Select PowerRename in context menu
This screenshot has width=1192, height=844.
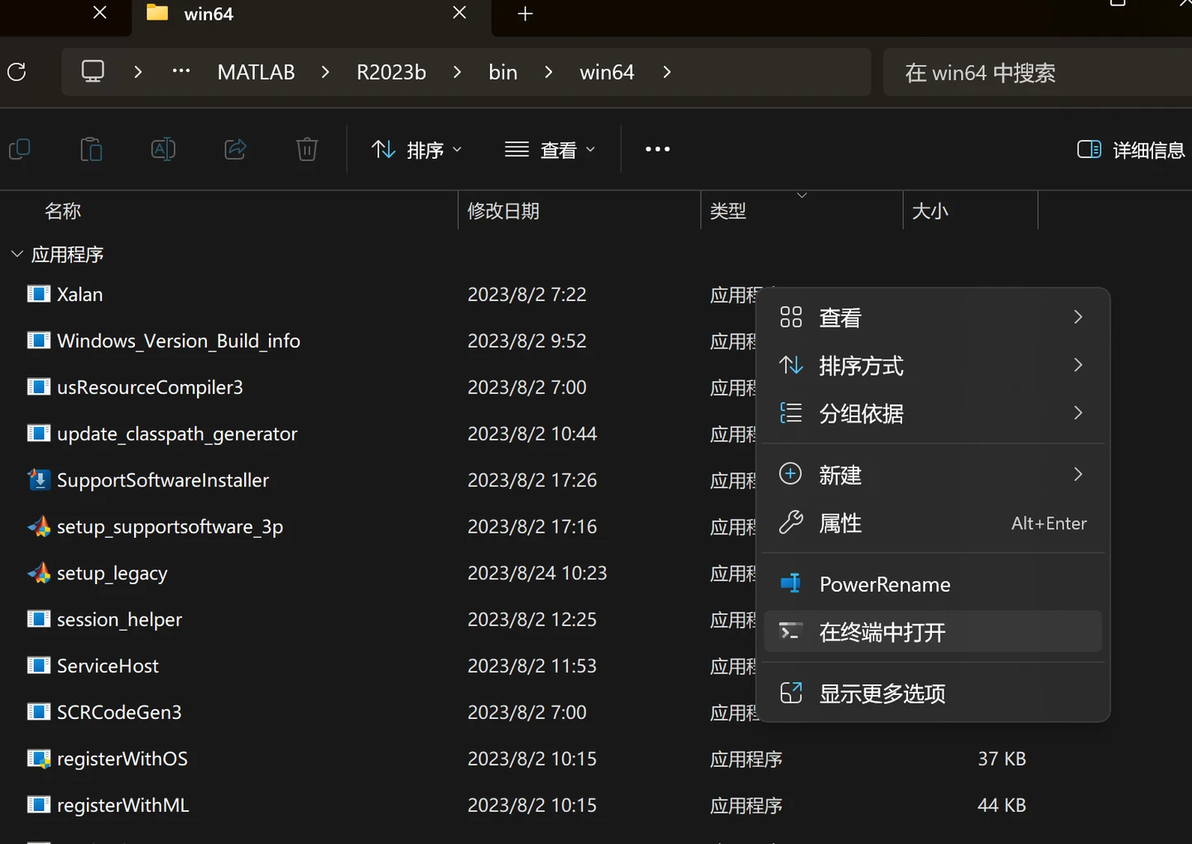coord(933,584)
